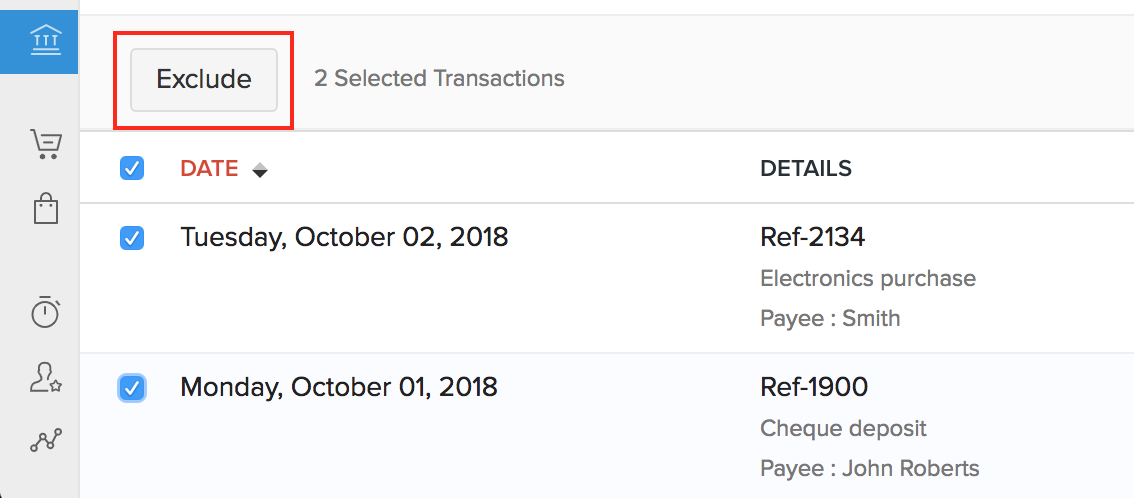Viewport: 1134px width, 498px height.
Task: Open the Sales shopping cart icon
Action: (x=45, y=144)
